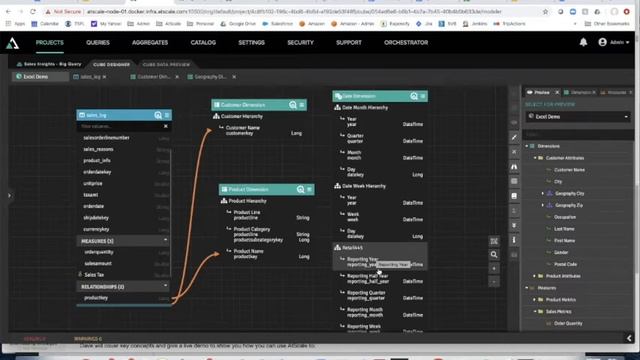Image resolution: width=640 pixels, height=360 pixels.
Task: Select Order Quantity in the preview tree
Action: click(568, 324)
